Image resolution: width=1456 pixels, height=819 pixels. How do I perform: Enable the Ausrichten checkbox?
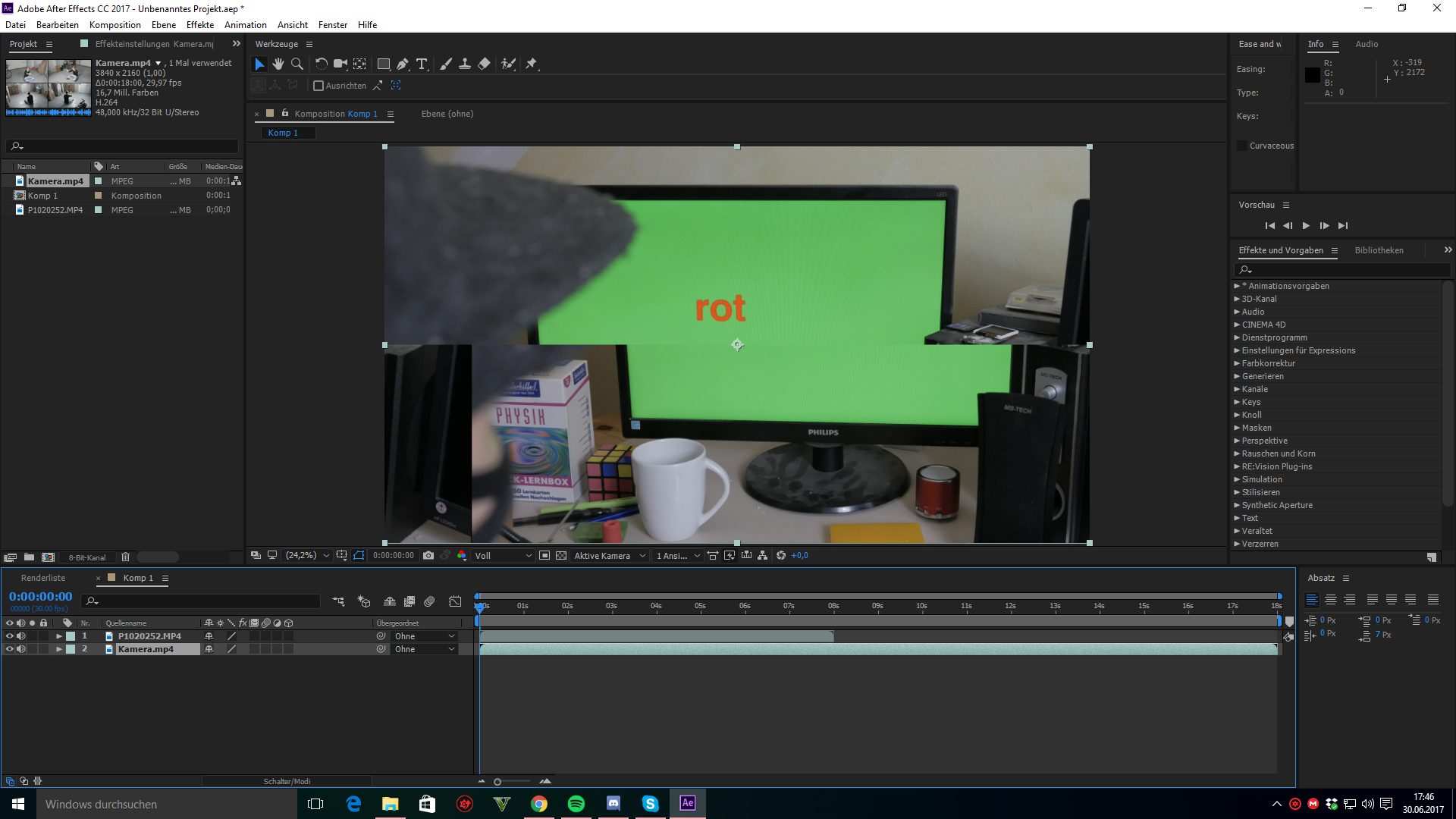[x=318, y=86]
